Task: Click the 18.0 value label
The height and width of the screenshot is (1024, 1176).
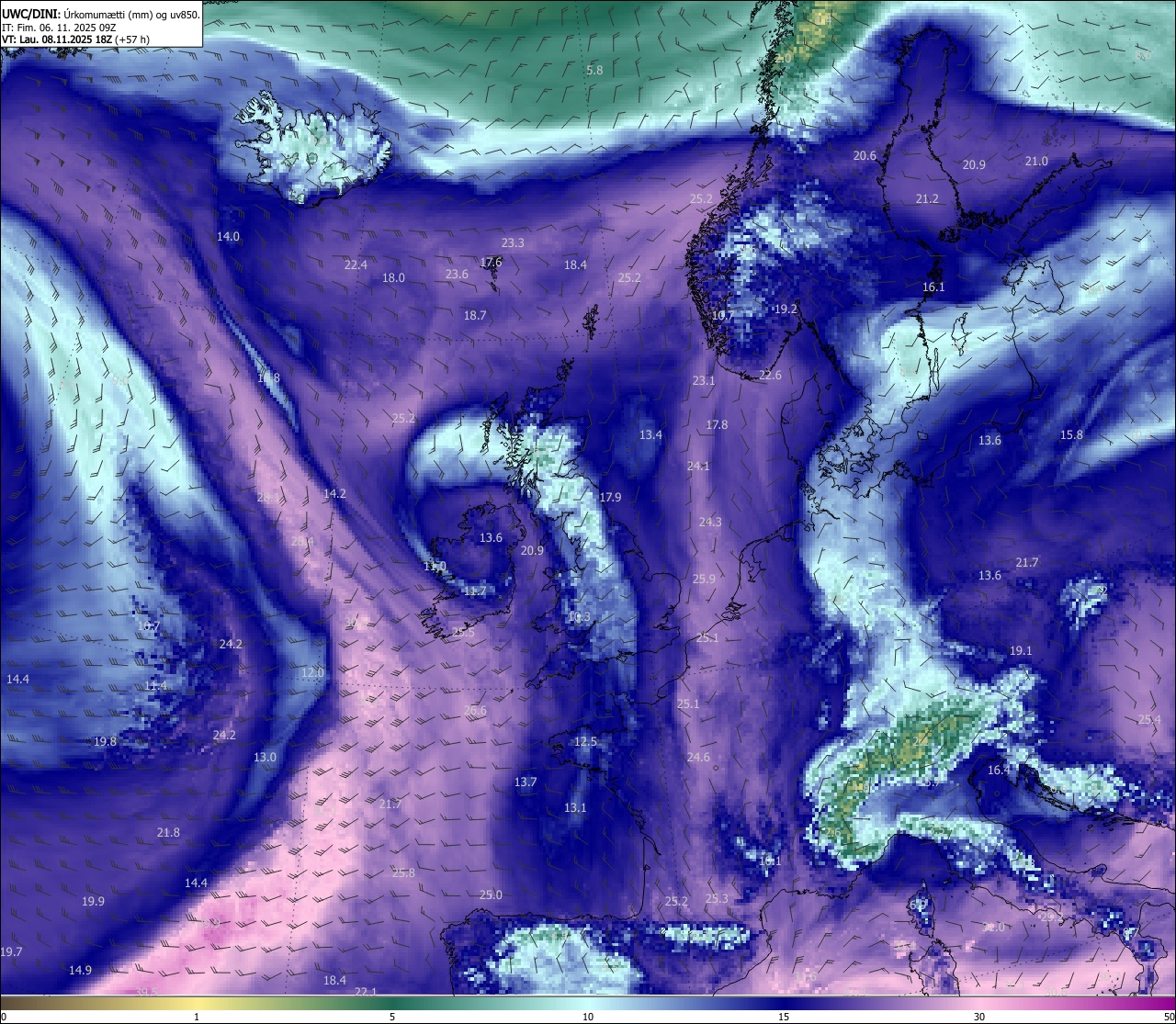Action: pos(393,278)
